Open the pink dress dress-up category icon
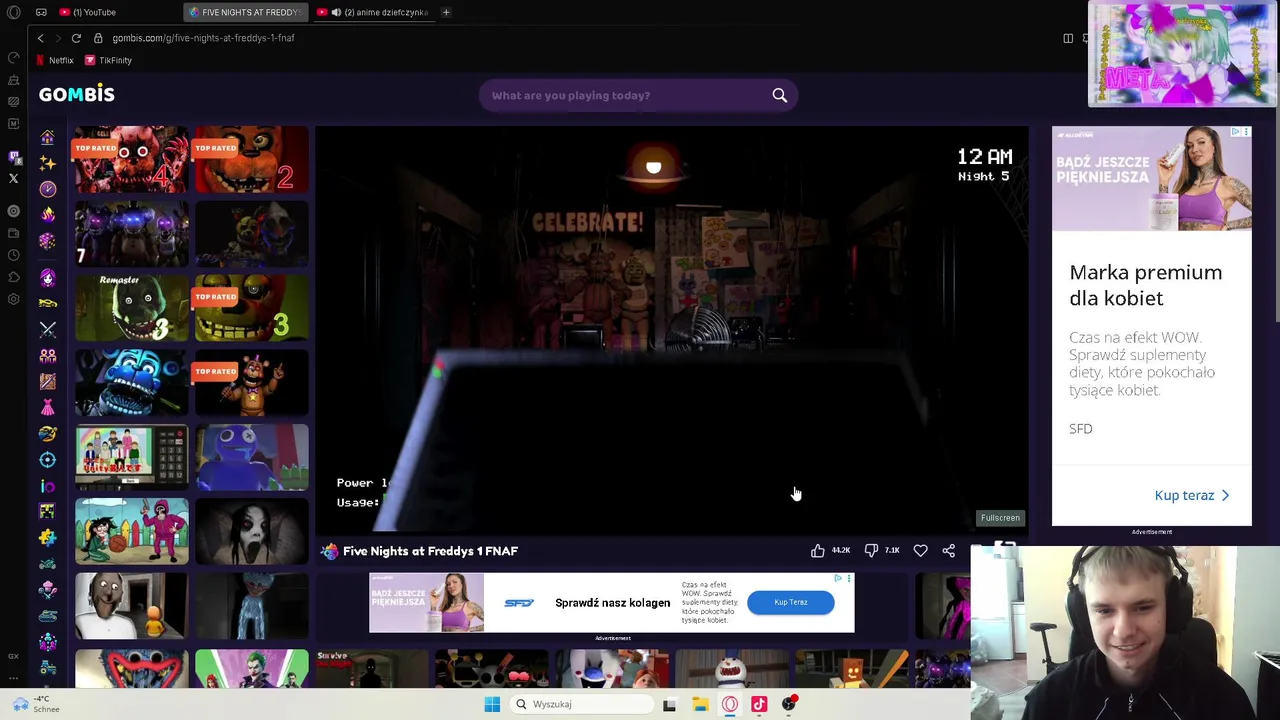This screenshot has height=720, width=1280. 47,407
